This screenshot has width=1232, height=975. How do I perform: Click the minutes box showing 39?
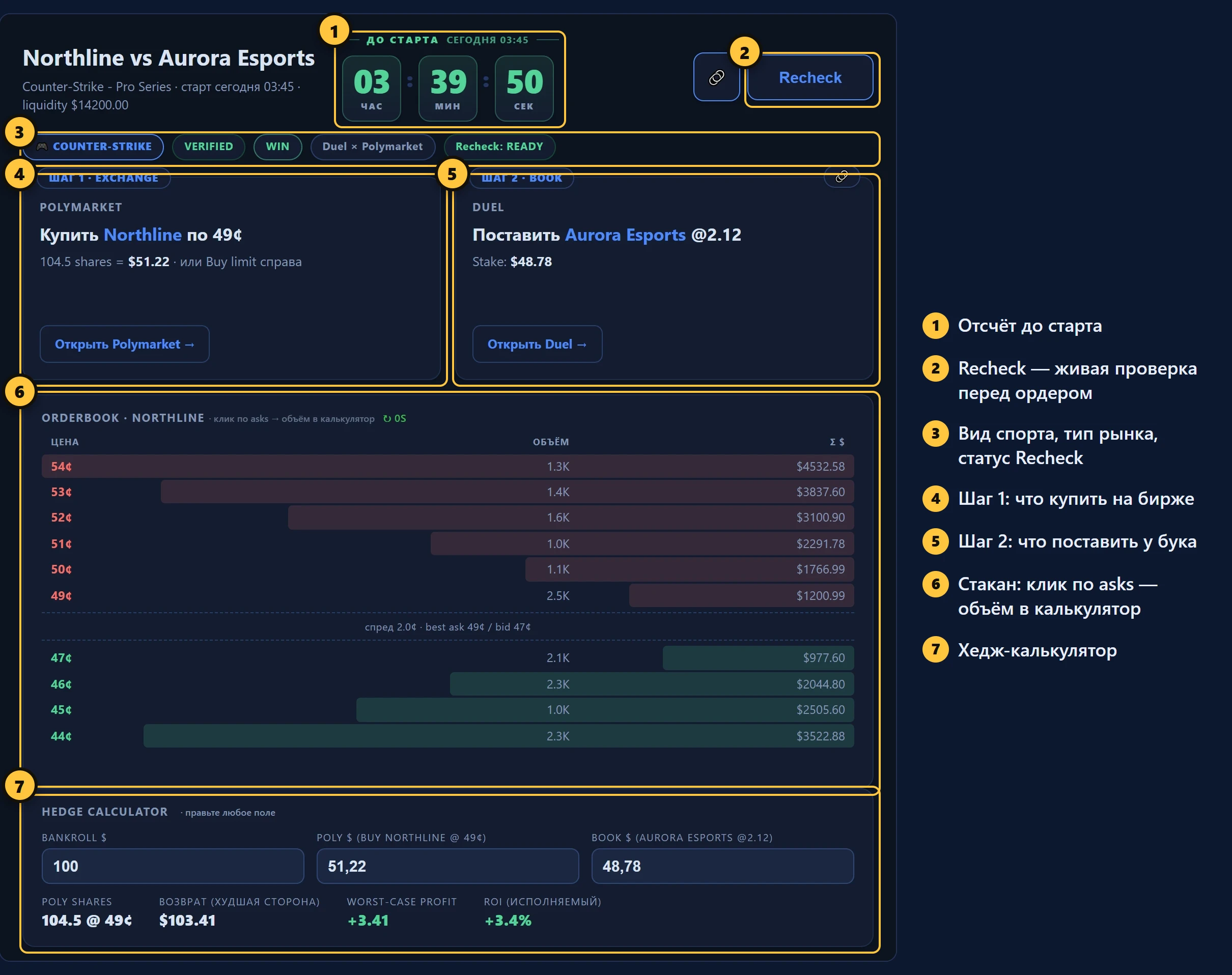coord(448,89)
